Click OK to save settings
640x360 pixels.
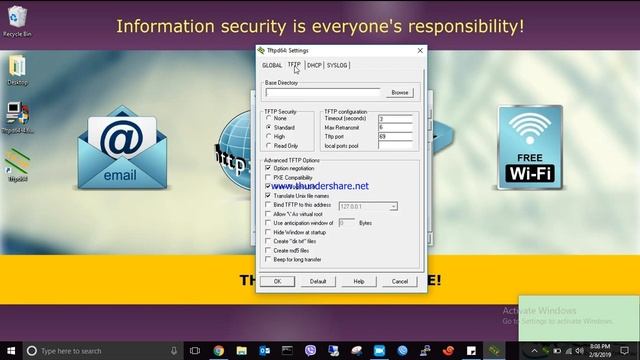coord(278,281)
